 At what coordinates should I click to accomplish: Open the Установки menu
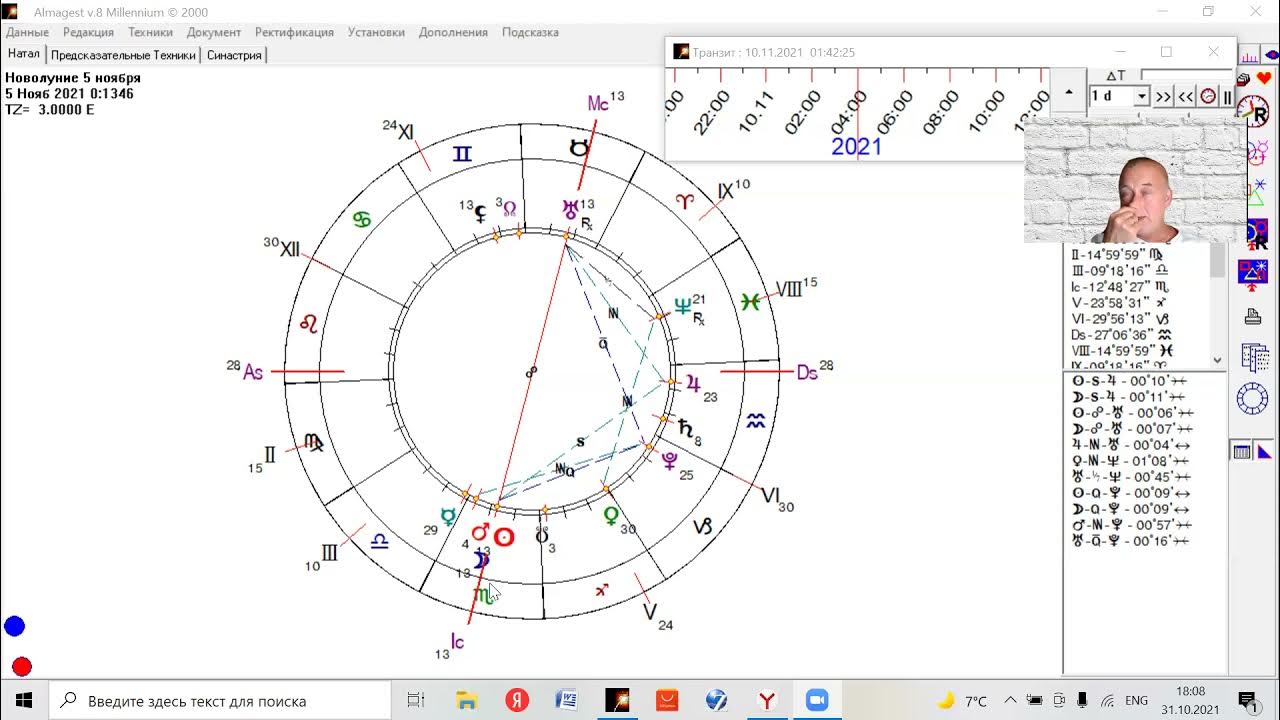(x=376, y=32)
